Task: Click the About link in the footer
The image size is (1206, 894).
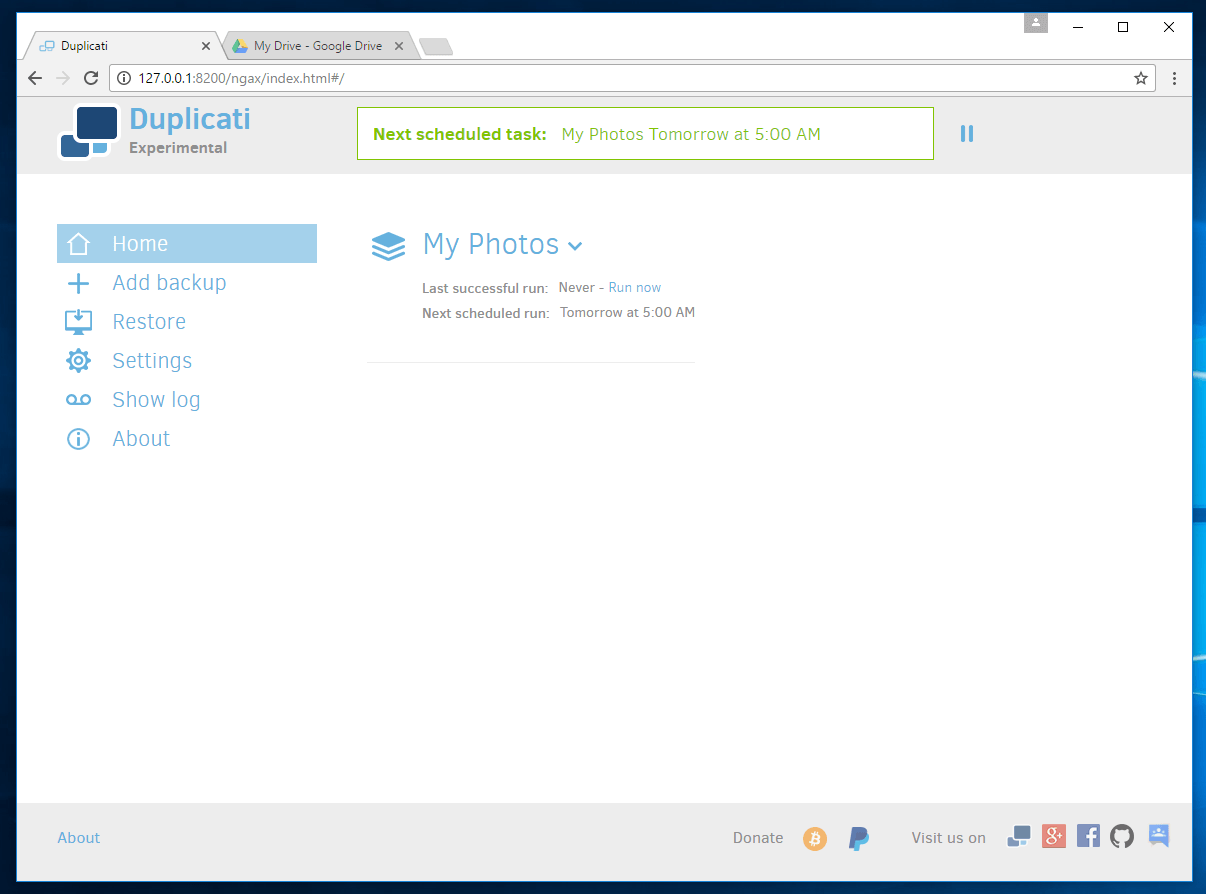Action: pyautogui.click(x=79, y=838)
